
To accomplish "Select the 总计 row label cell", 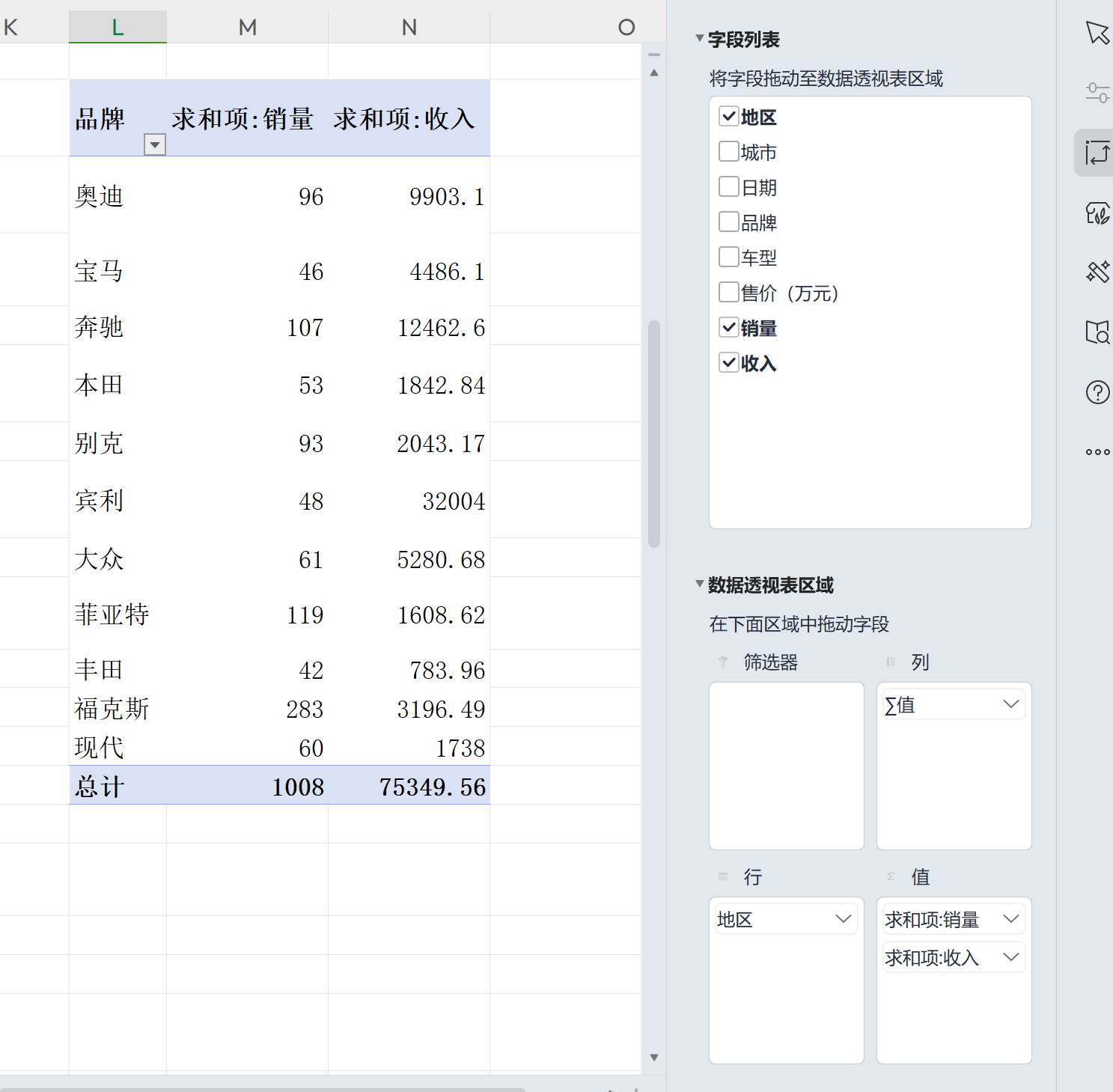I will pyautogui.click(x=118, y=785).
